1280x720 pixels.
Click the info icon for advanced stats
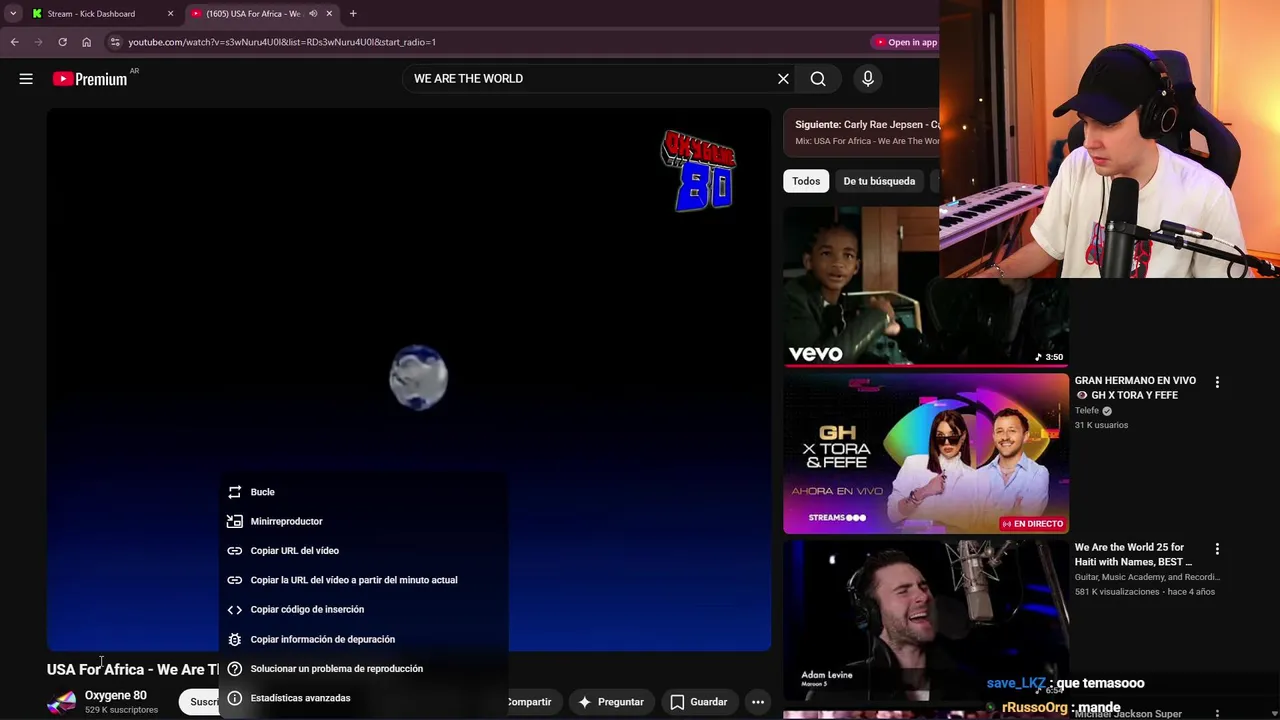click(x=235, y=698)
